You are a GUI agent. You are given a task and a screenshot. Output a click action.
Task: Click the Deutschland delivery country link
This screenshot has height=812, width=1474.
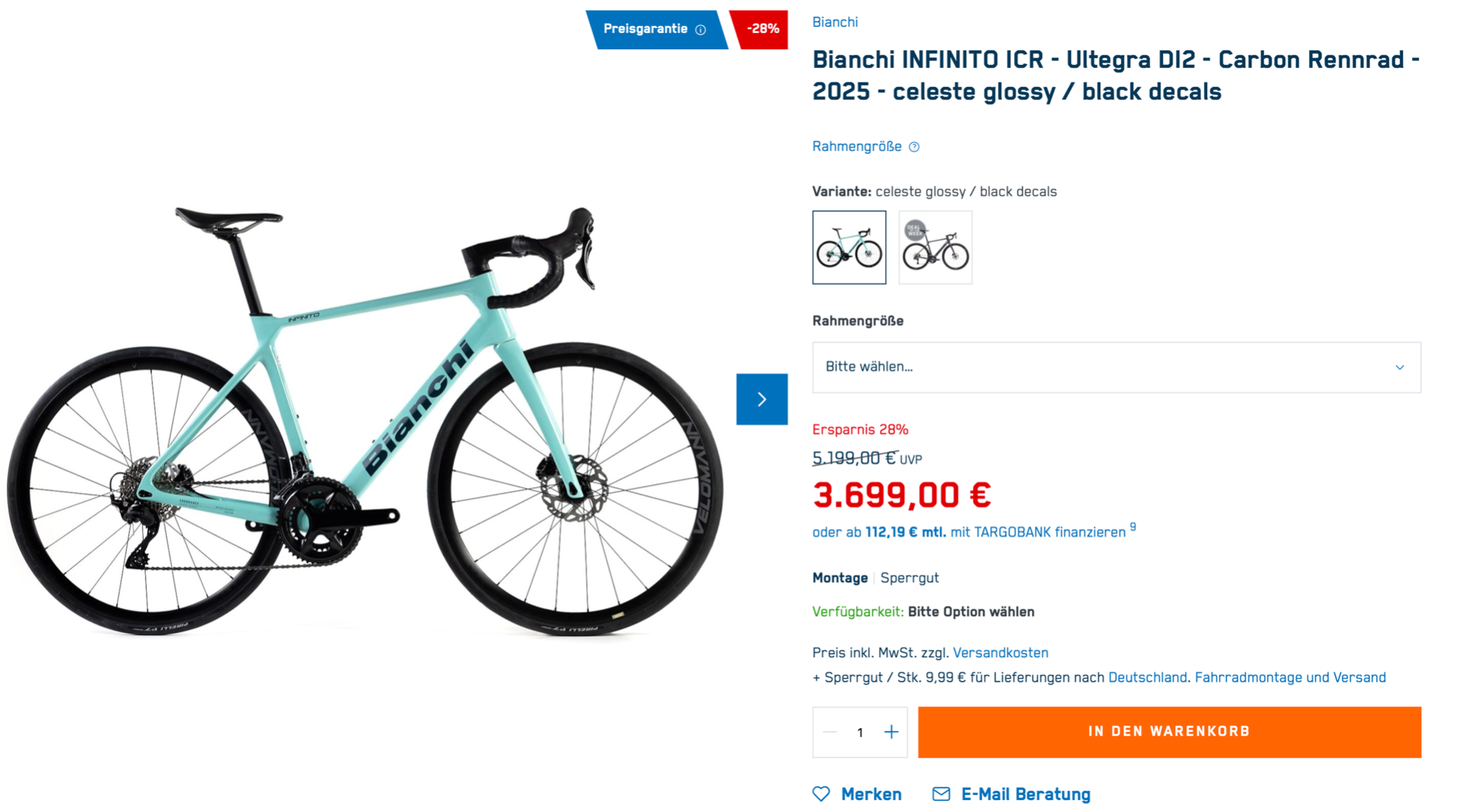coord(1147,677)
